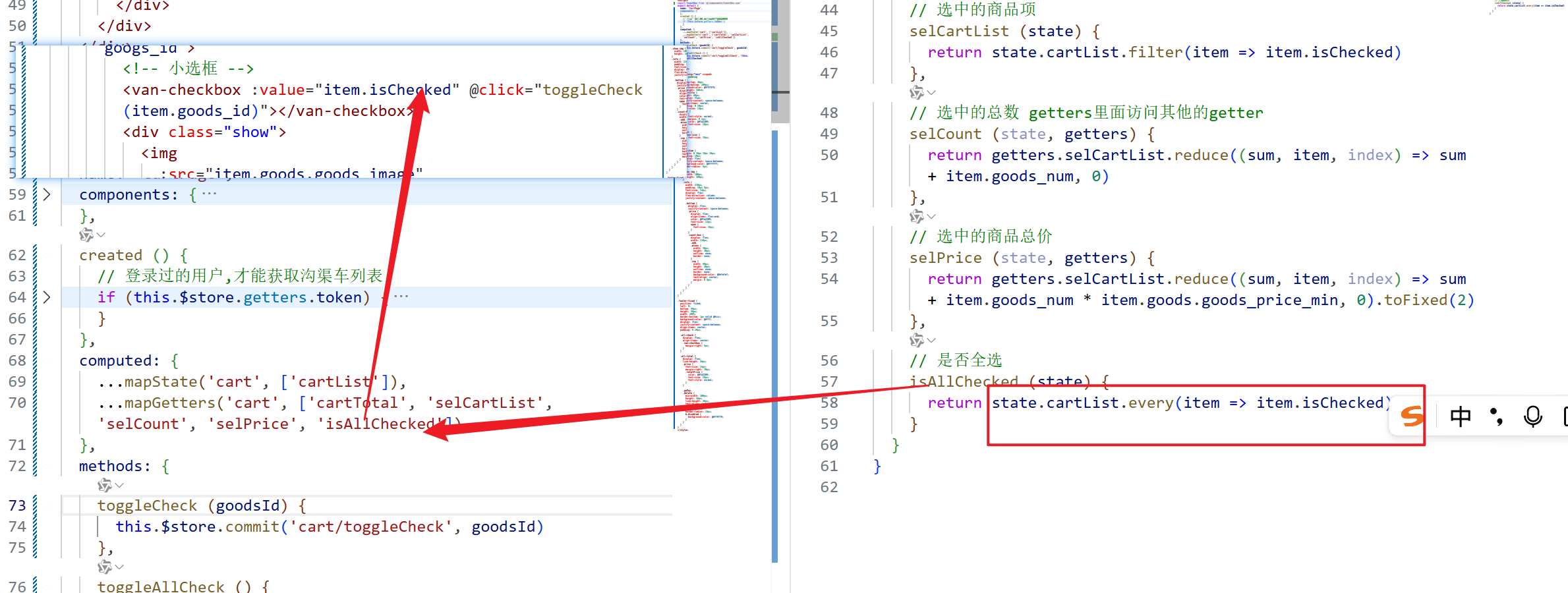The image size is (1568, 593).
Task: Click '<van-checkbox' tag in the popup
Action: 182,90
